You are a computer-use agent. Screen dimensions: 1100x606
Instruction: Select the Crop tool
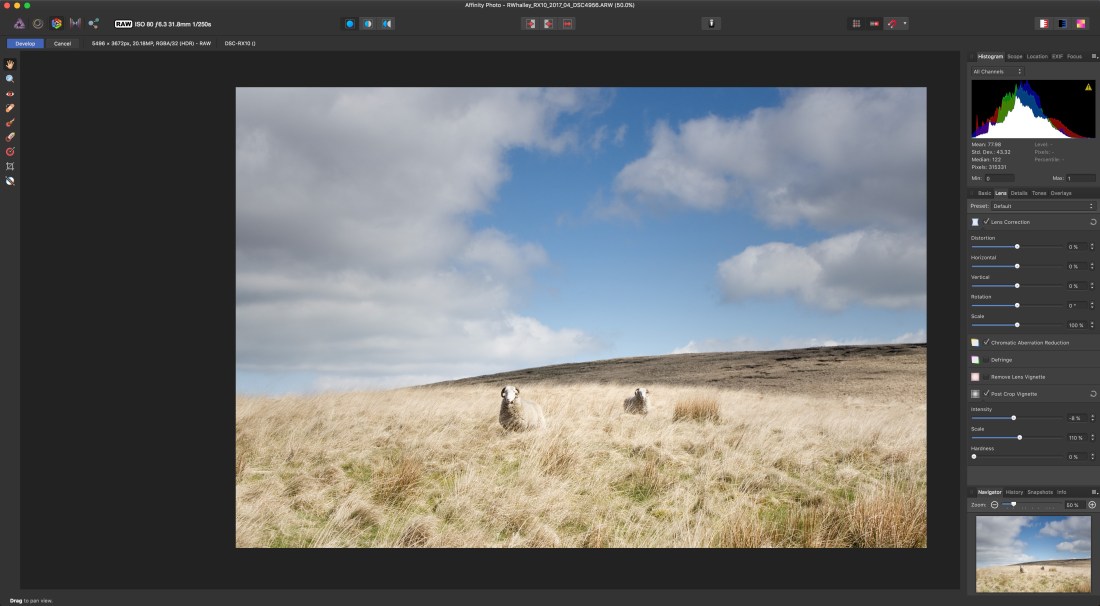click(x=10, y=166)
